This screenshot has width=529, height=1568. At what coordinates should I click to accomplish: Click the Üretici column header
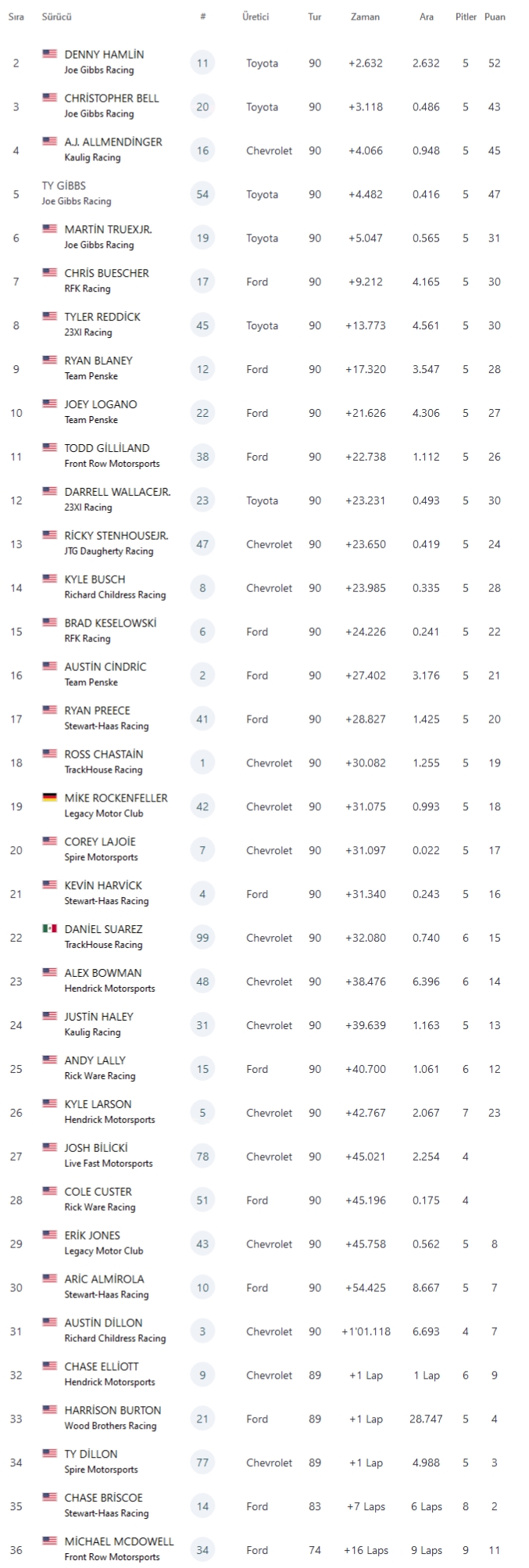pos(256,16)
